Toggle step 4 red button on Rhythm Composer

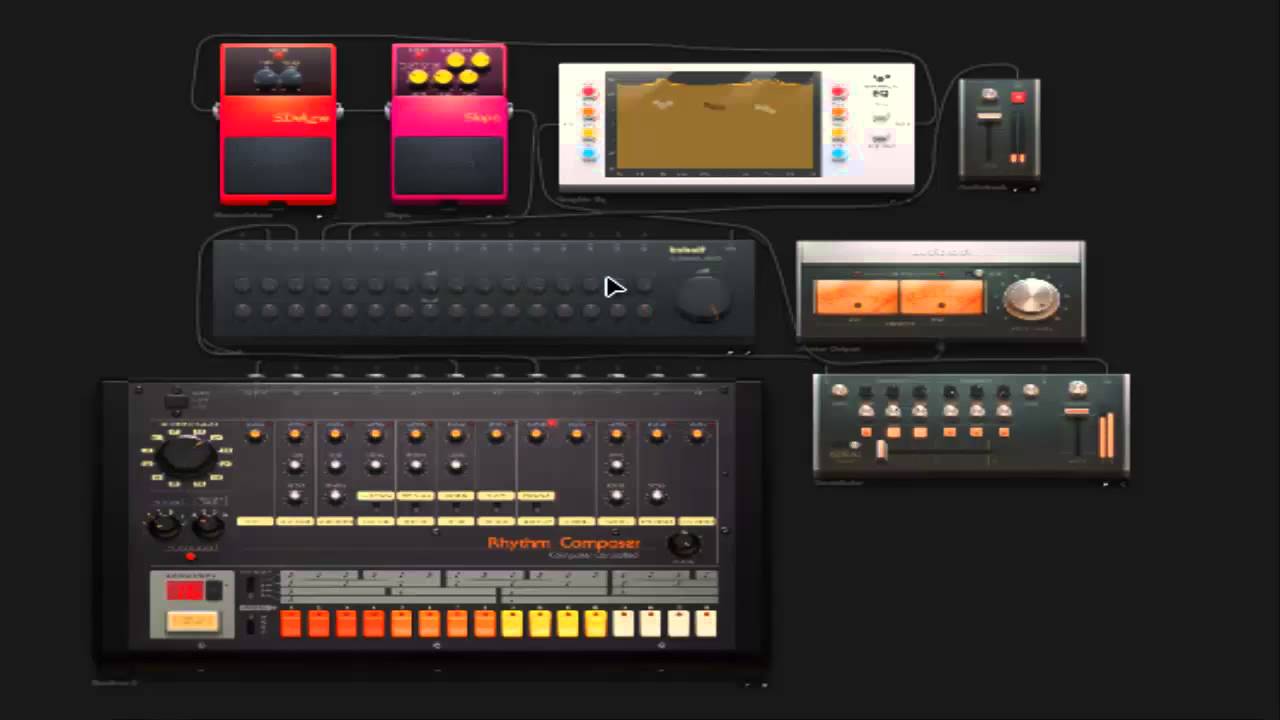pos(373,623)
